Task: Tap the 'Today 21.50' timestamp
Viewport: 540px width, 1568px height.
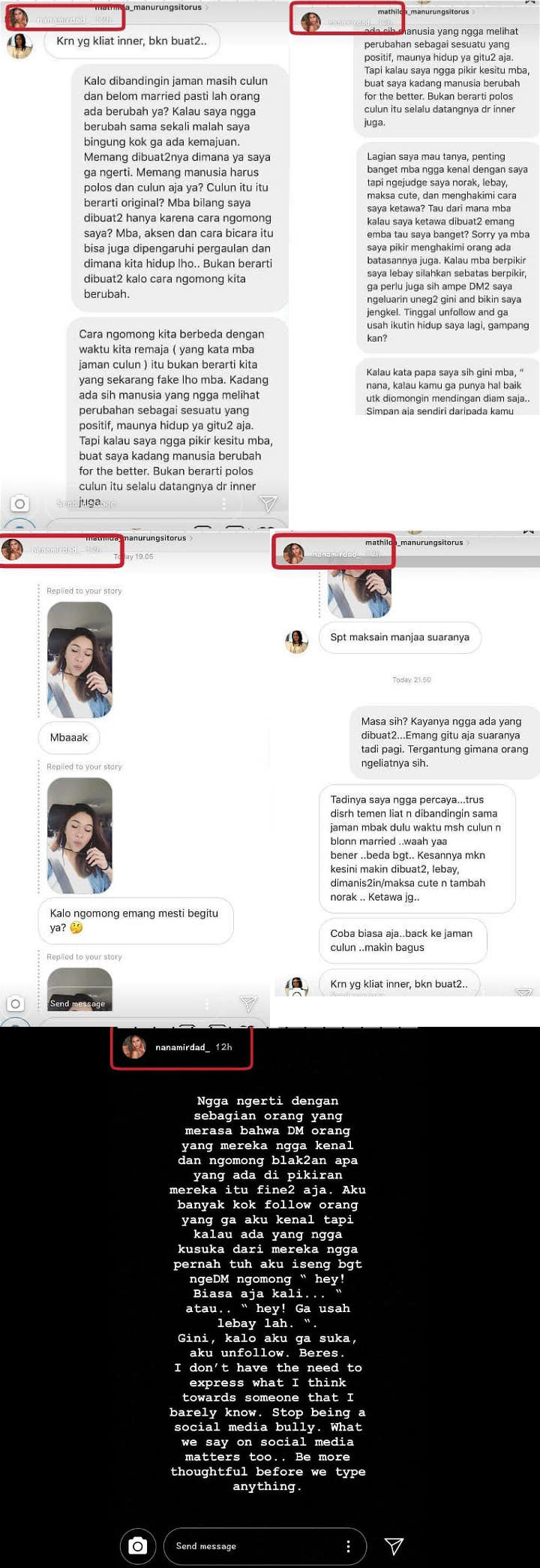Action: point(412,680)
